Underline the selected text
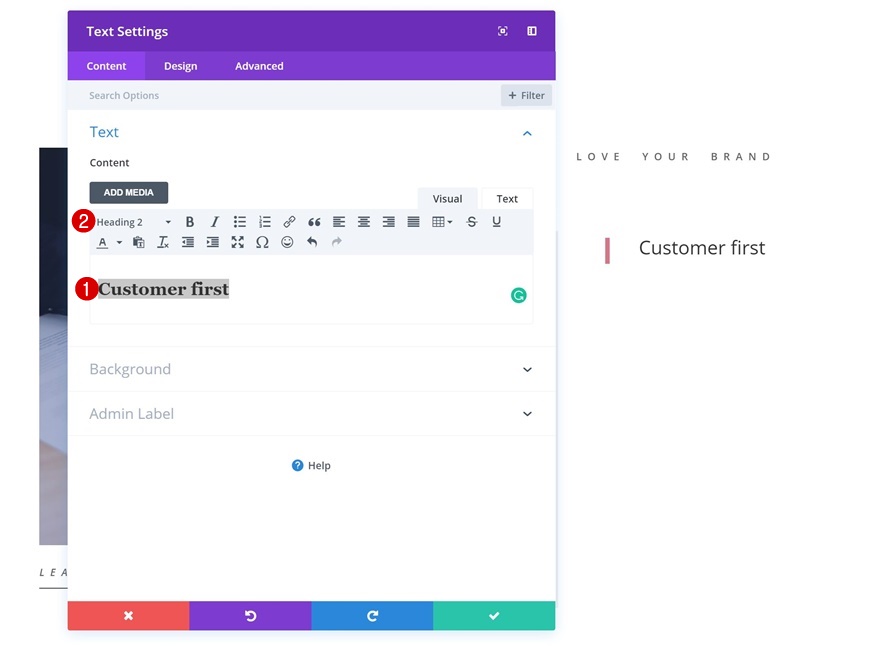The height and width of the screenshot is (648, 880). pos(496,222)
